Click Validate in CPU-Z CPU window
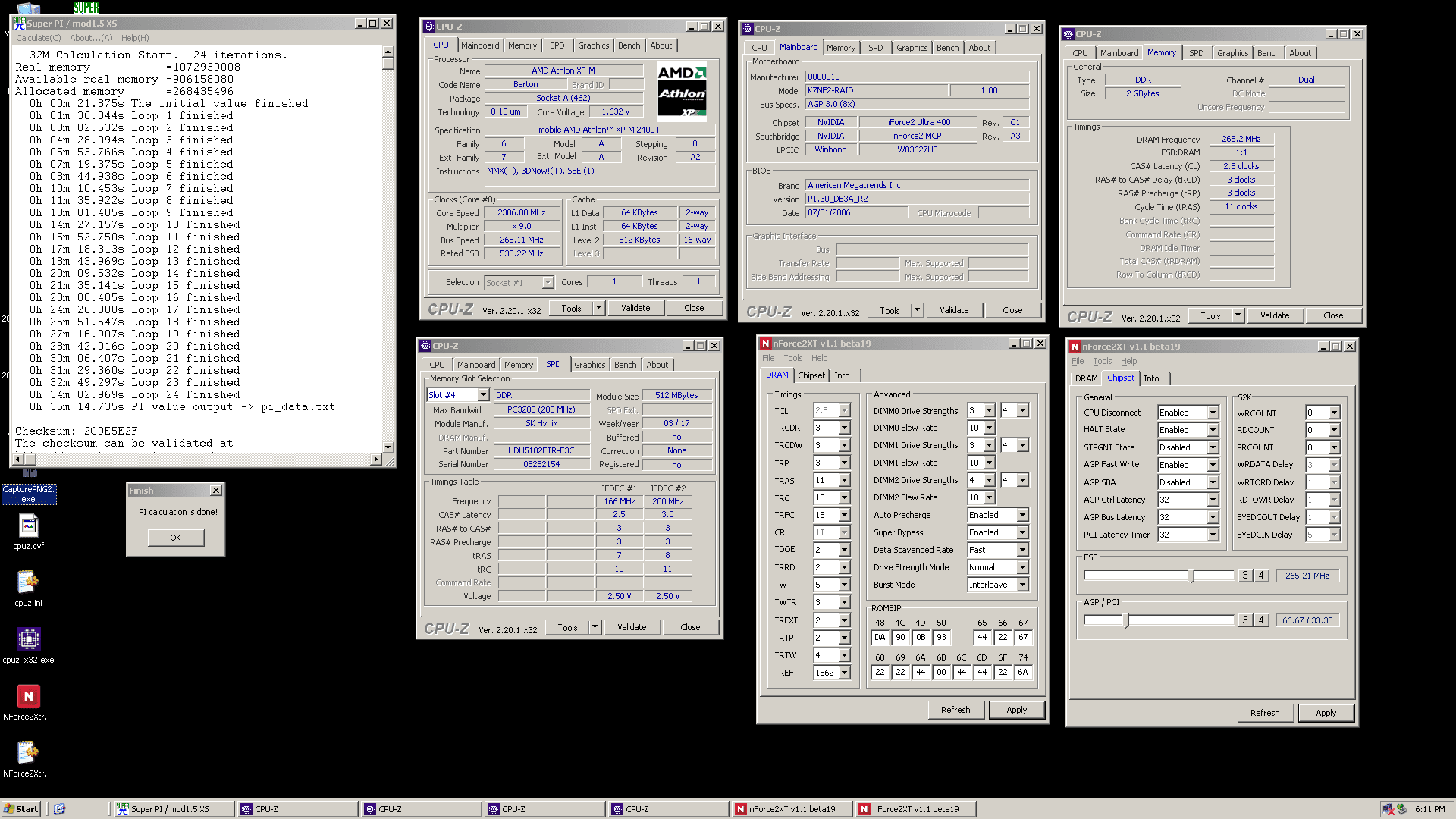1456x819 pixels. (635, 308)
